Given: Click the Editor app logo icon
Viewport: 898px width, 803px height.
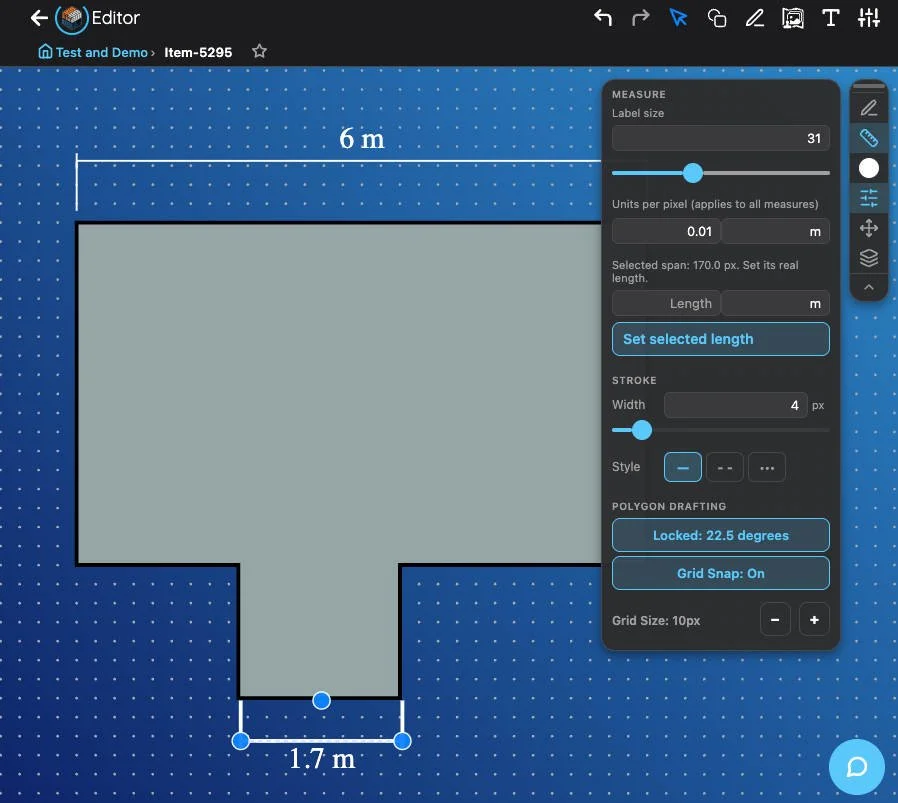Looking at the screenshot, I should pyautogui.click(x=72, y=18).
